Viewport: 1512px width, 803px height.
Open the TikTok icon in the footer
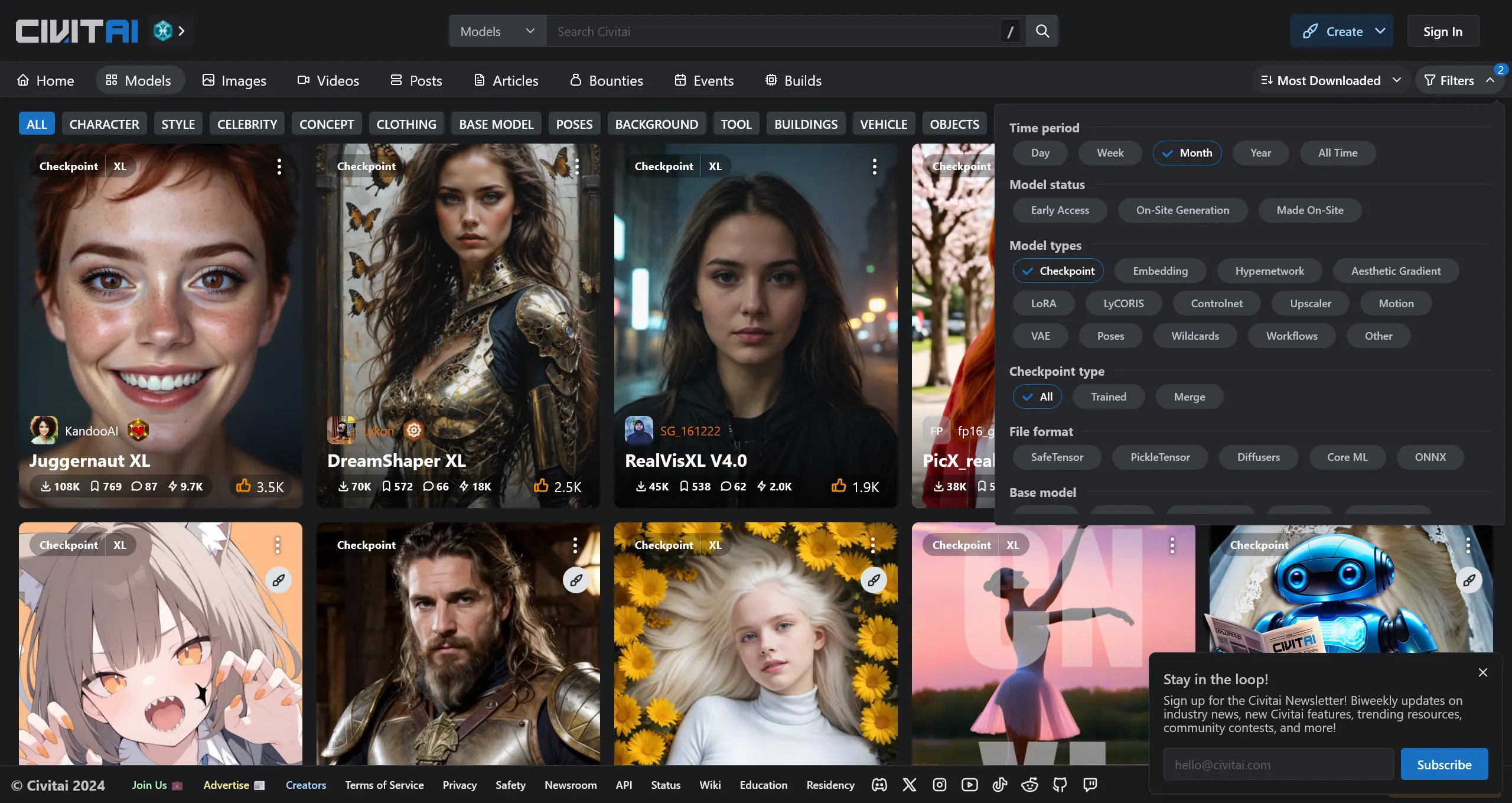[1000, 785]
